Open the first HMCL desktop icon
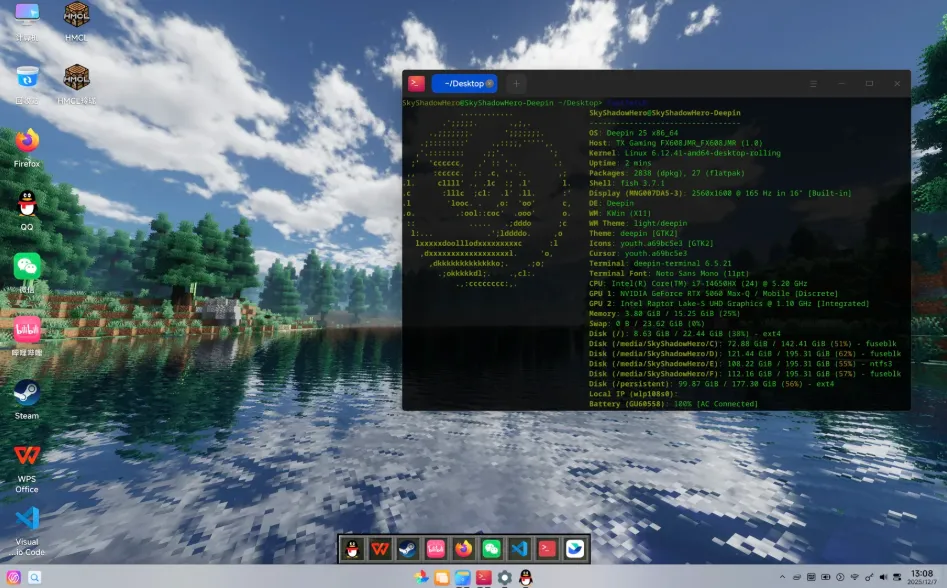This screenshot has width=947, height=588. pyautogui.click(x=76, y=14)
